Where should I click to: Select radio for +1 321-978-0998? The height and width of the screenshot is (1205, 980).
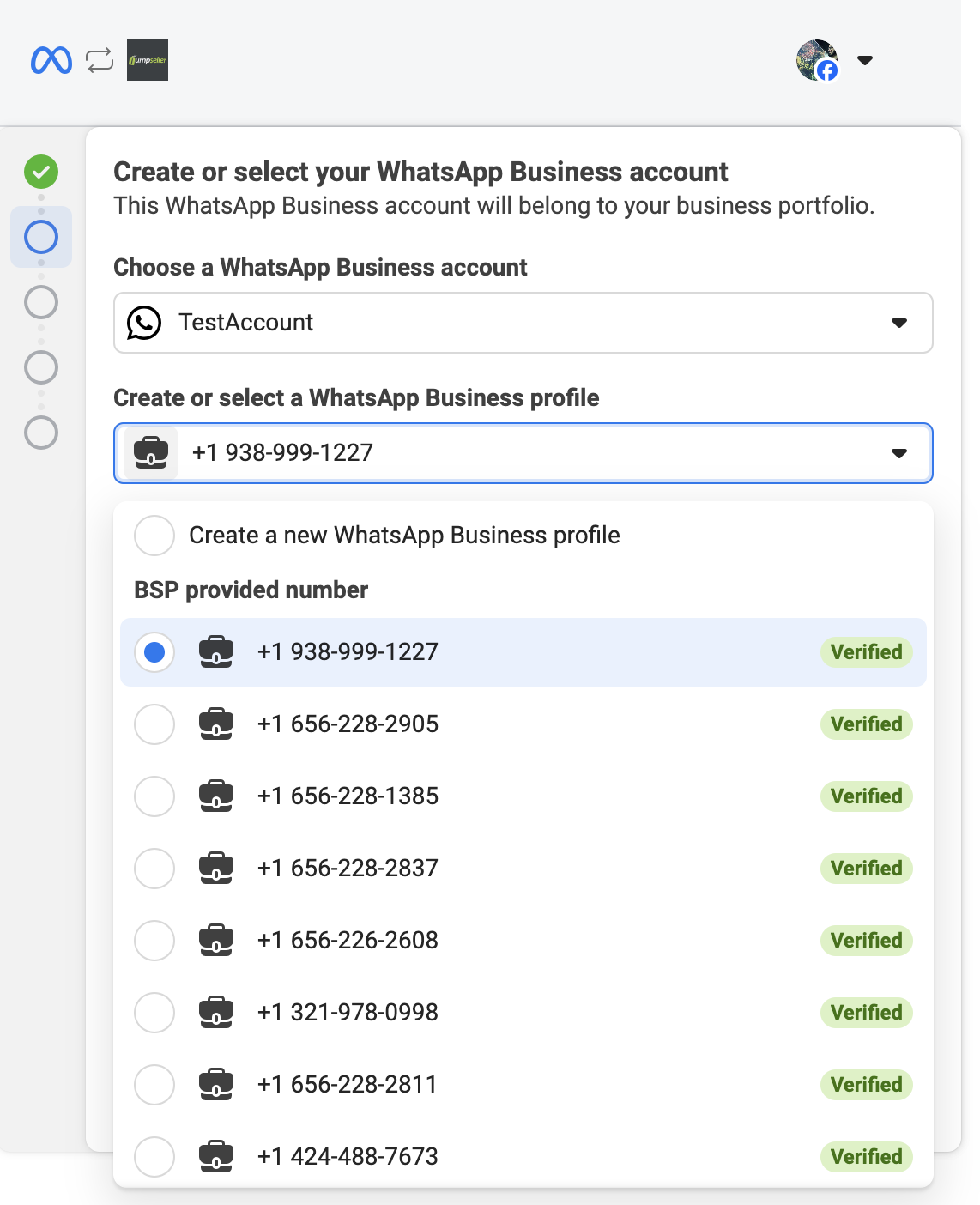154,1013
